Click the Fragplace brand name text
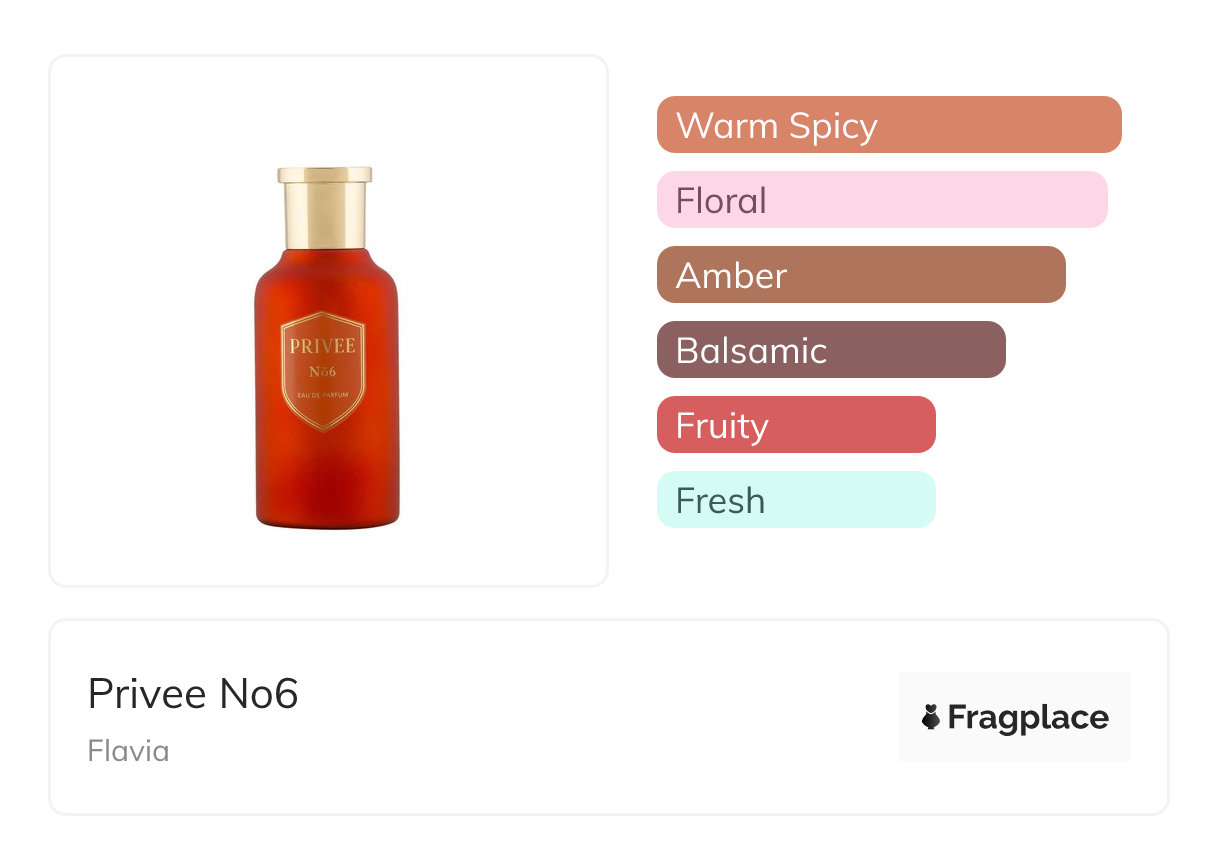 coord(1028,717)
